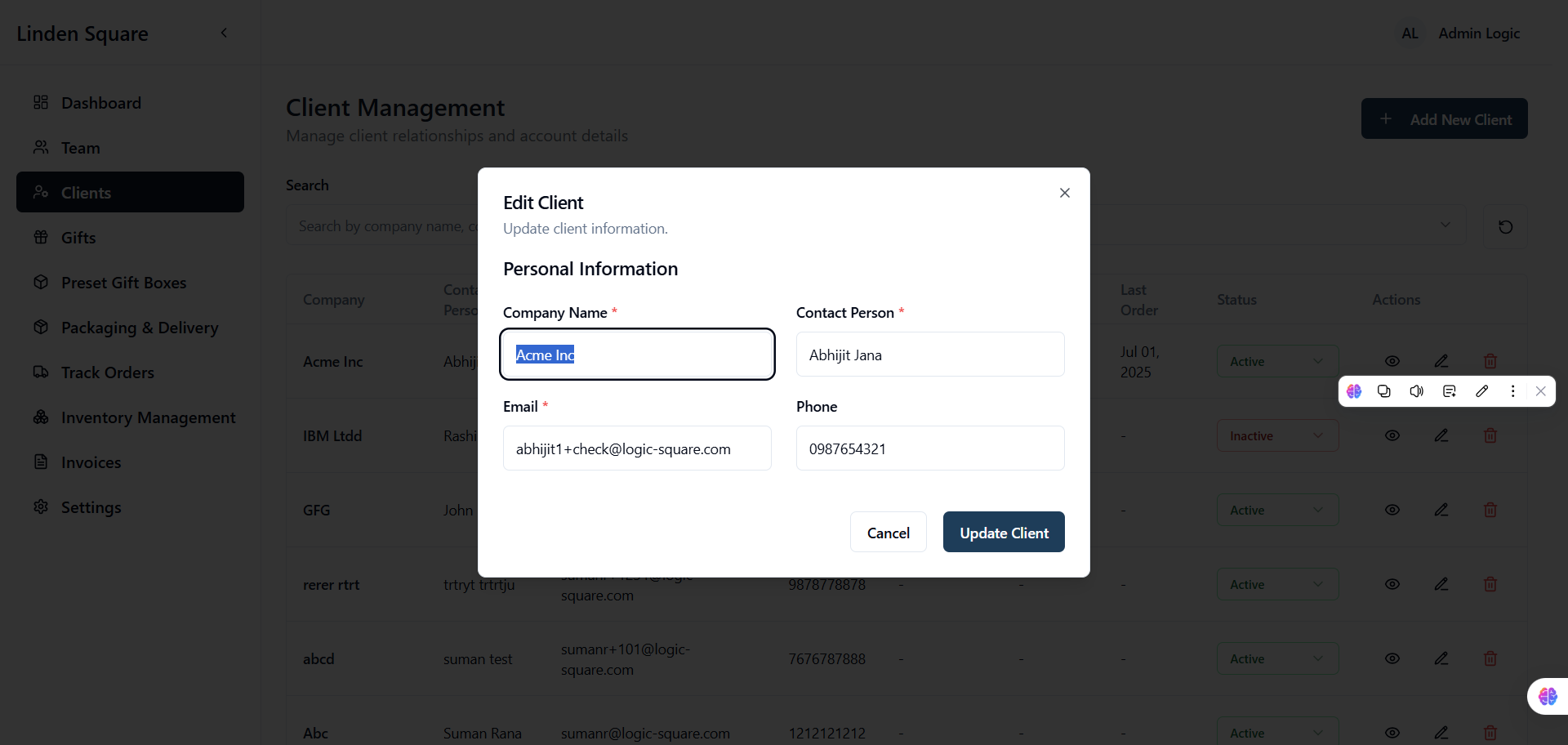The image size is (1568, 745).
Task: Click the speaker icon in floating toolbar
Action: pyautogui.click(x=1417, y=391)
